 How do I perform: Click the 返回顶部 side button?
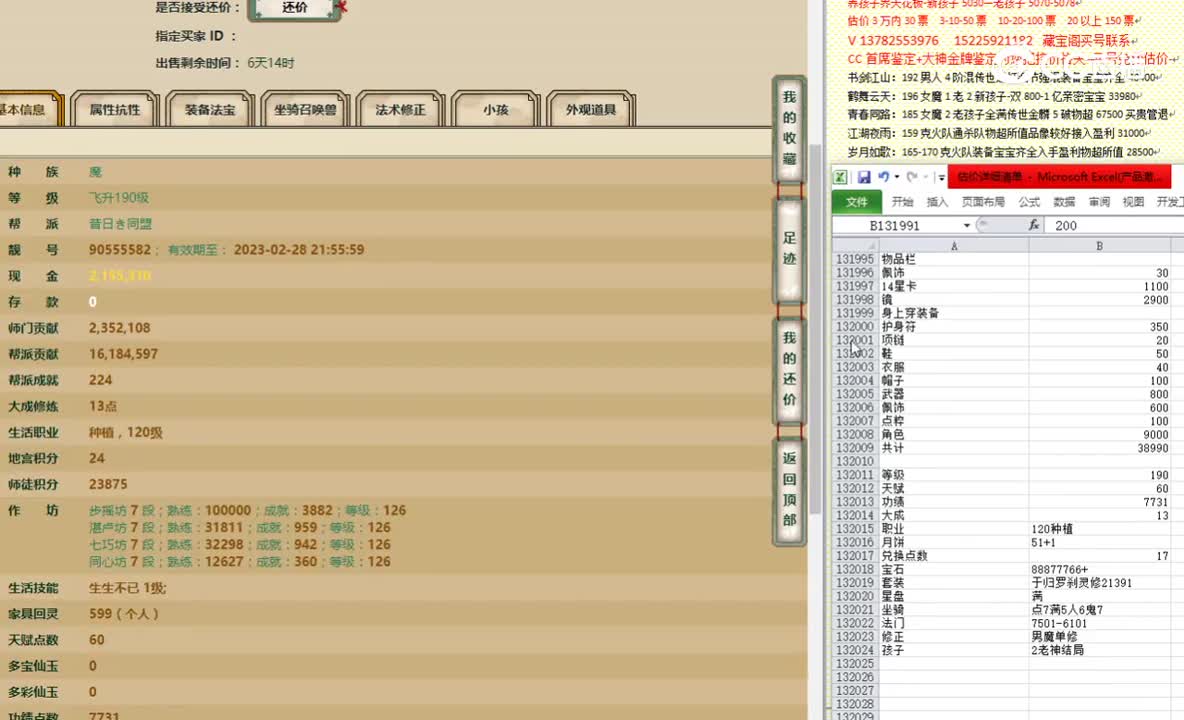click(x=789, y=490)
